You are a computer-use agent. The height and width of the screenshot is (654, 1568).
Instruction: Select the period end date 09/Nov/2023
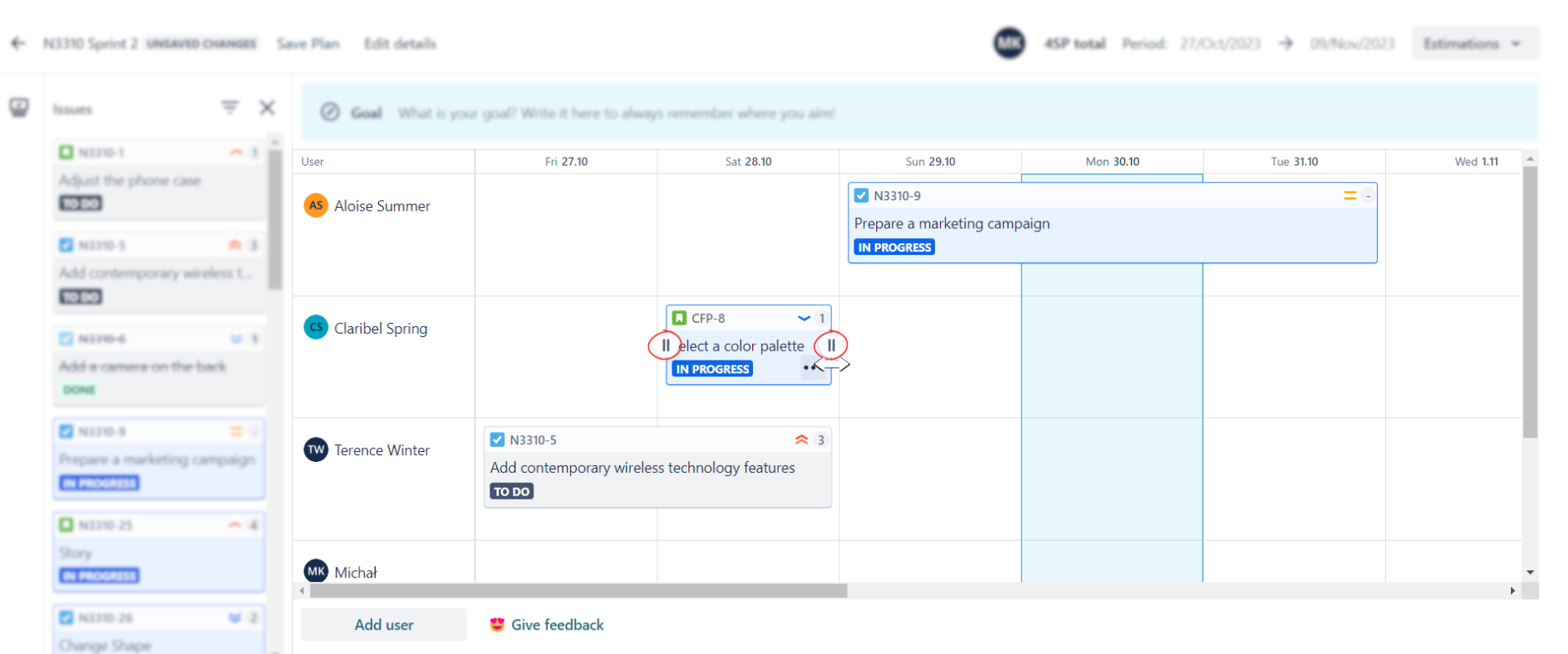(x=1353, y=44)
